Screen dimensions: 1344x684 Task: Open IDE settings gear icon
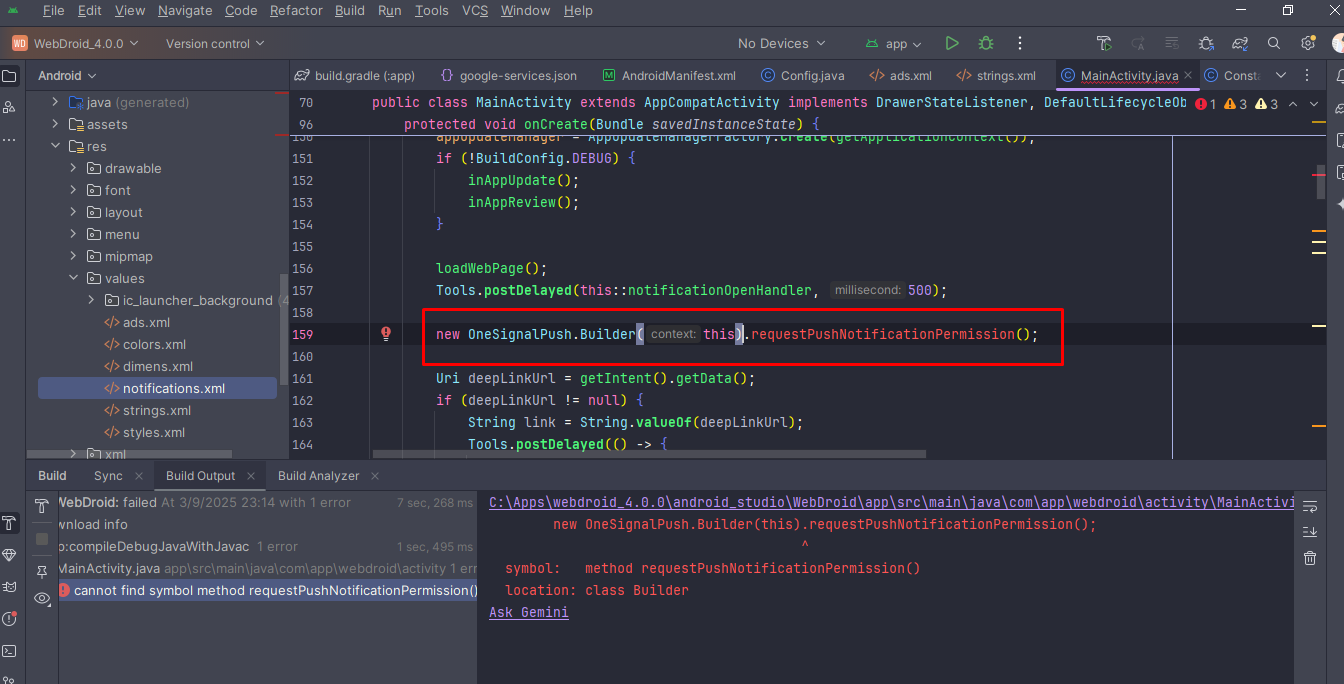pos(1308,43)
